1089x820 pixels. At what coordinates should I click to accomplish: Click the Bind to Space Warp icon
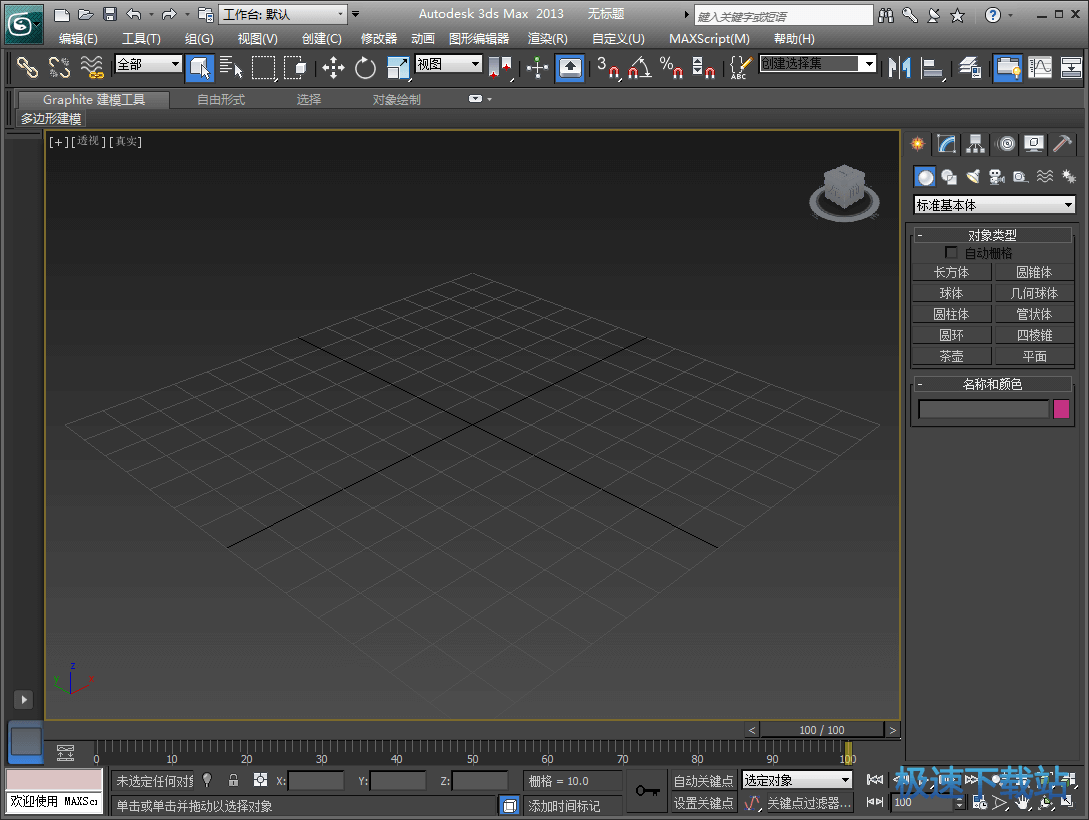92,67
